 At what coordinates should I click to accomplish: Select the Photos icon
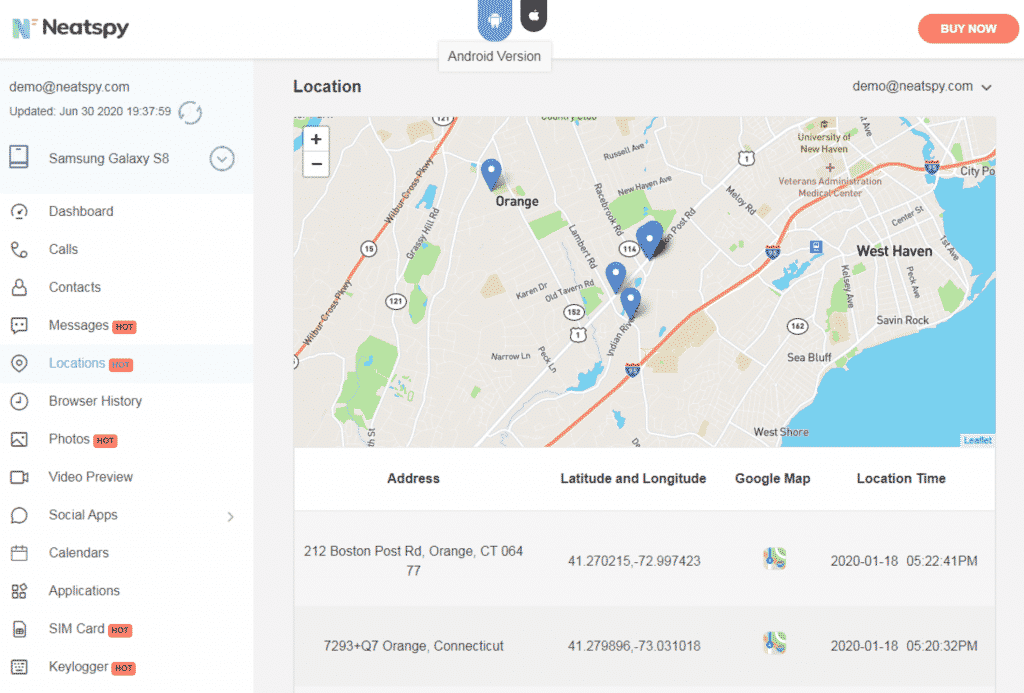pos(70,439)
